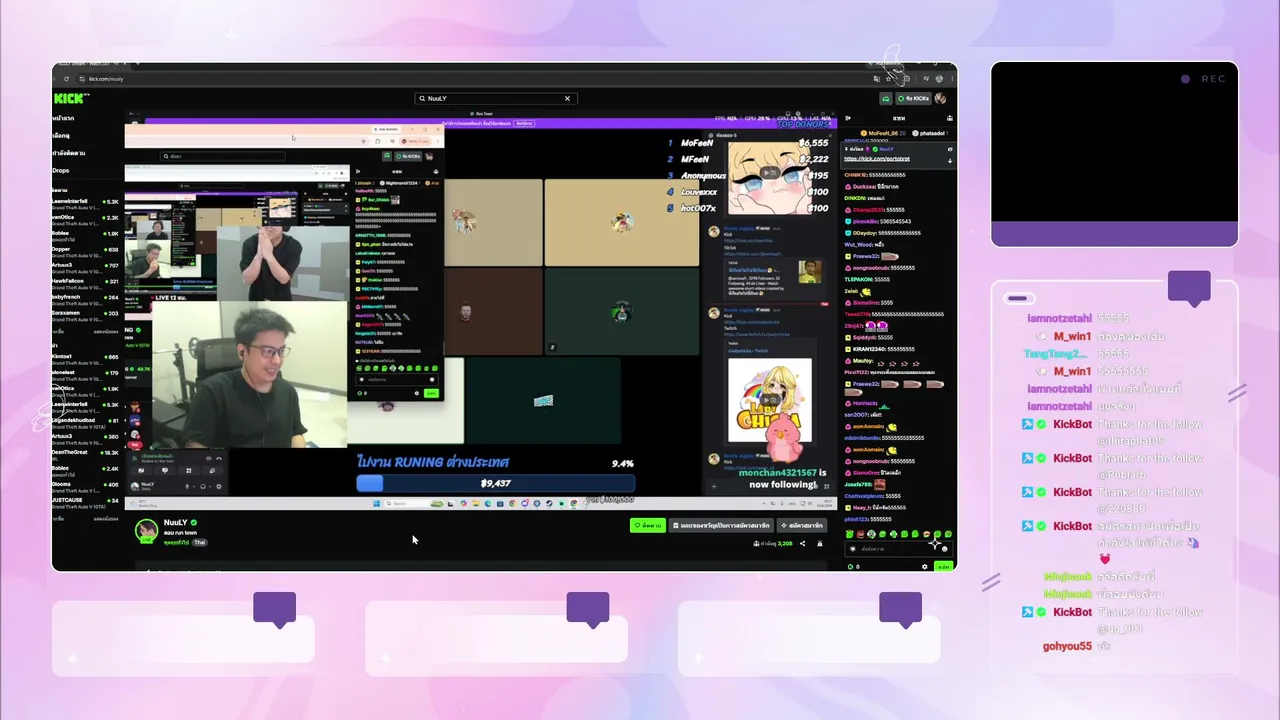Open เลือกดู in the sidebar

(x=62, y=135)
